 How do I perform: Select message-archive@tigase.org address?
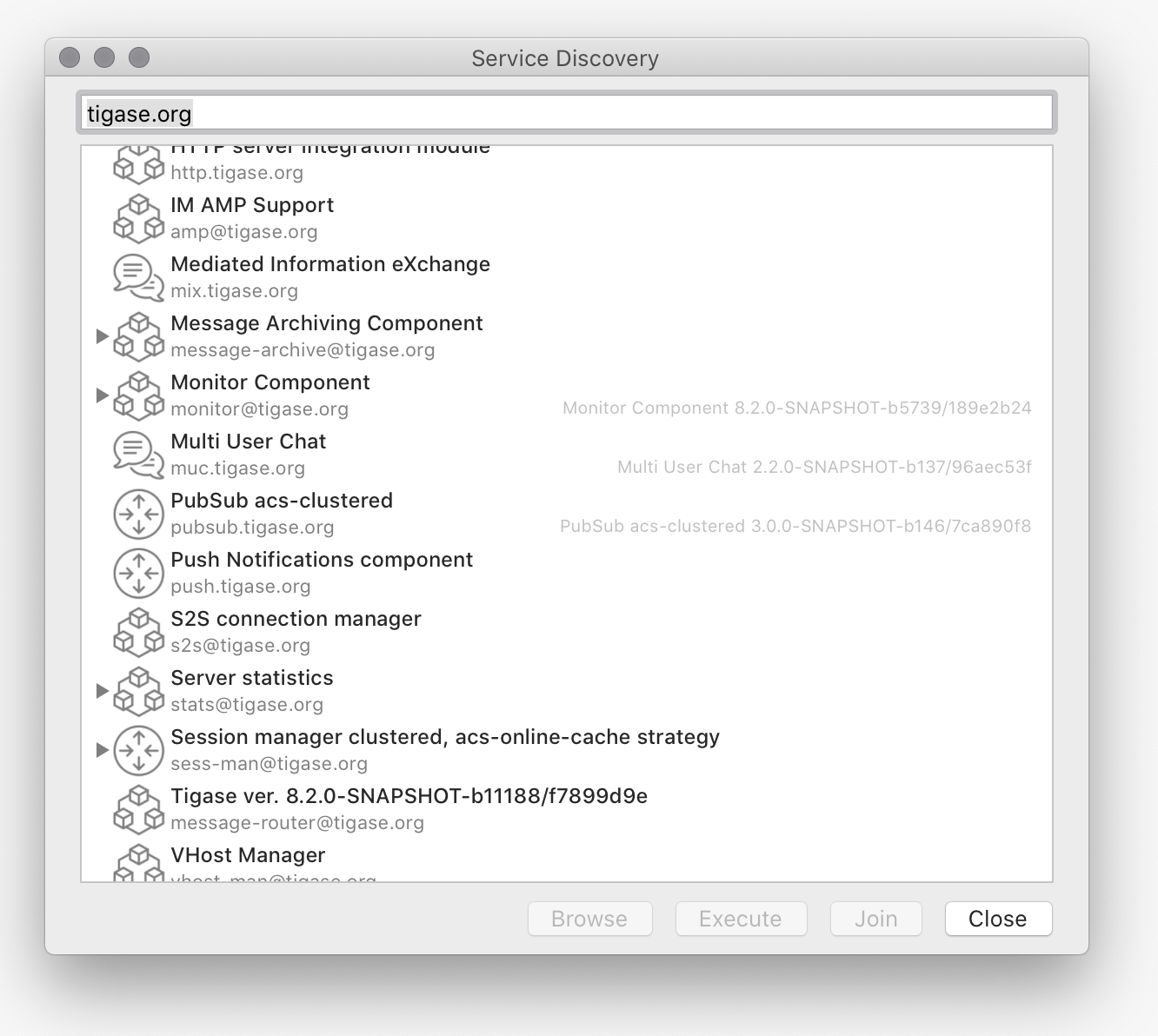[303, 350]
